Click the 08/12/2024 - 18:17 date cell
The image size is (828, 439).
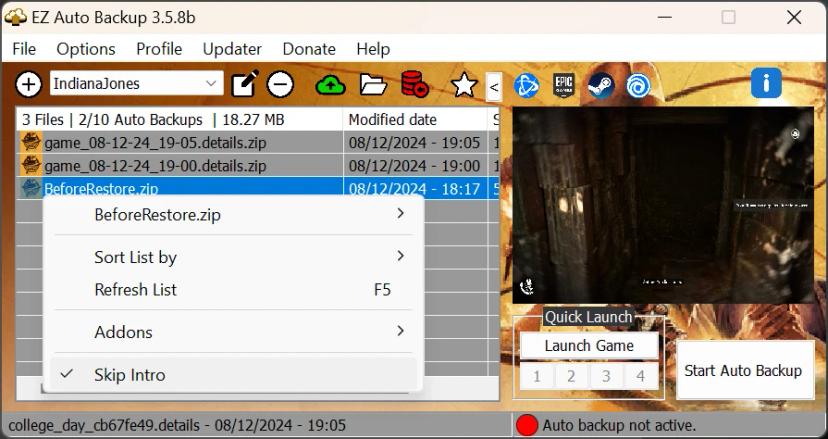click(415, 189)
